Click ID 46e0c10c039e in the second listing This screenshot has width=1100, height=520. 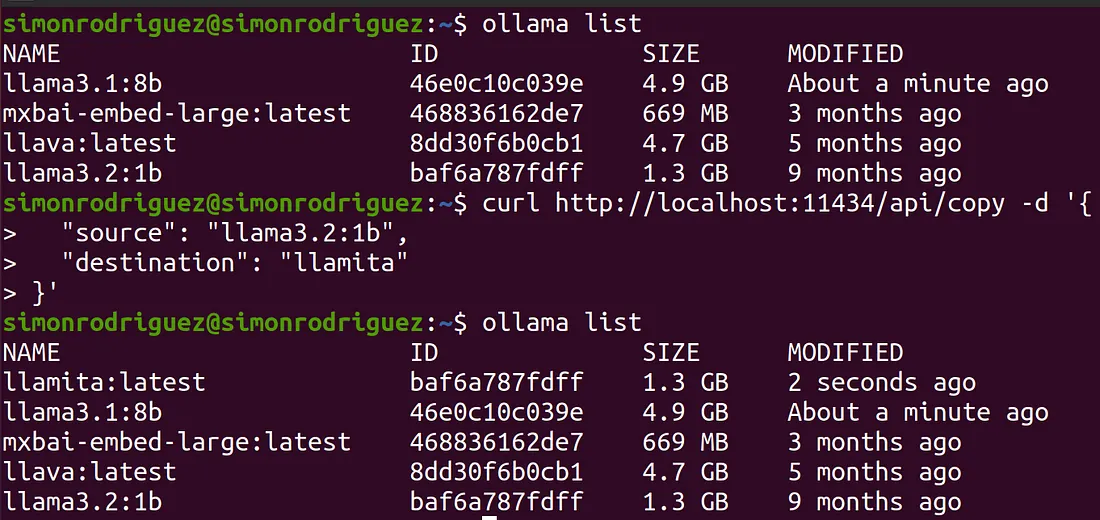(496, 412)
